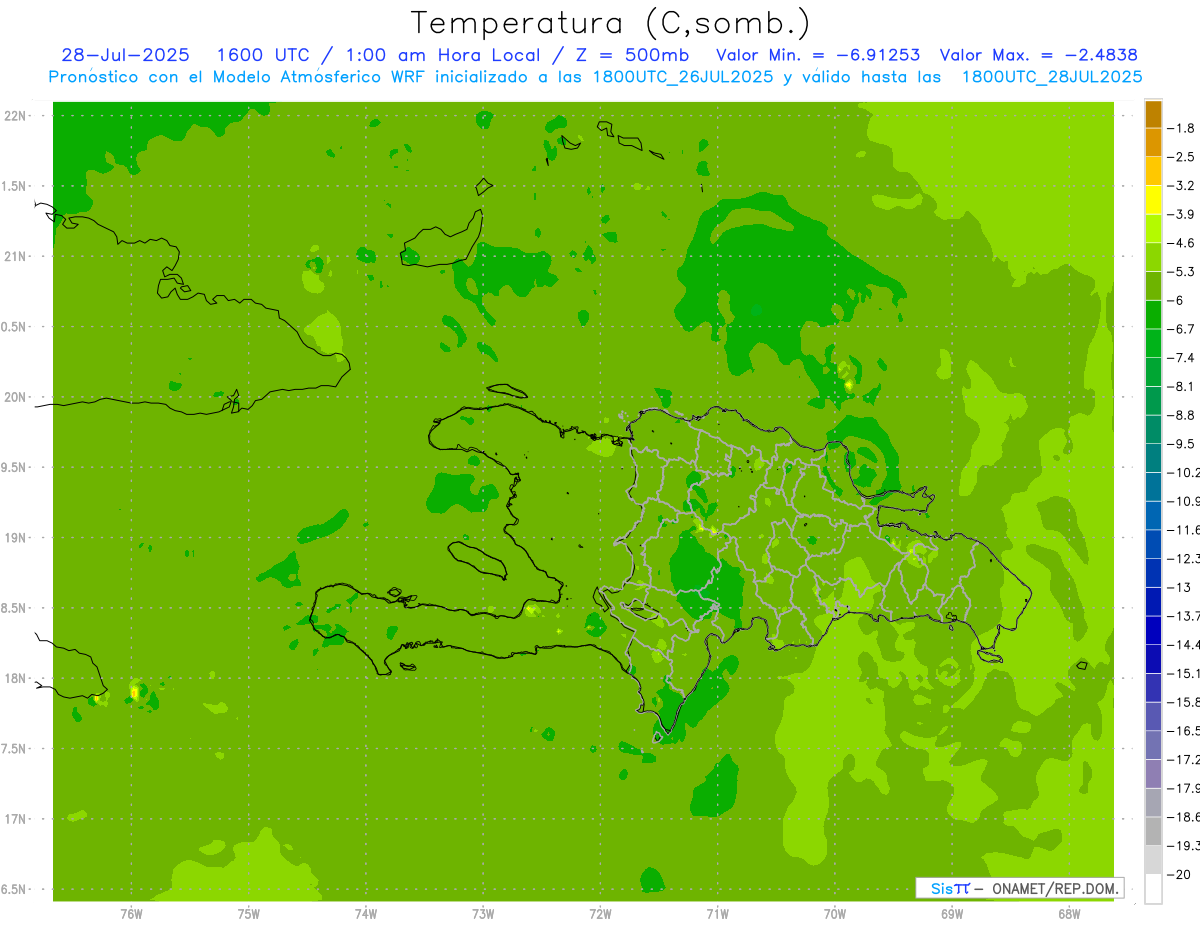The image size is (1200, 927).
Task: Click the 19N latitude axis label
Action: tap(17, 538)
